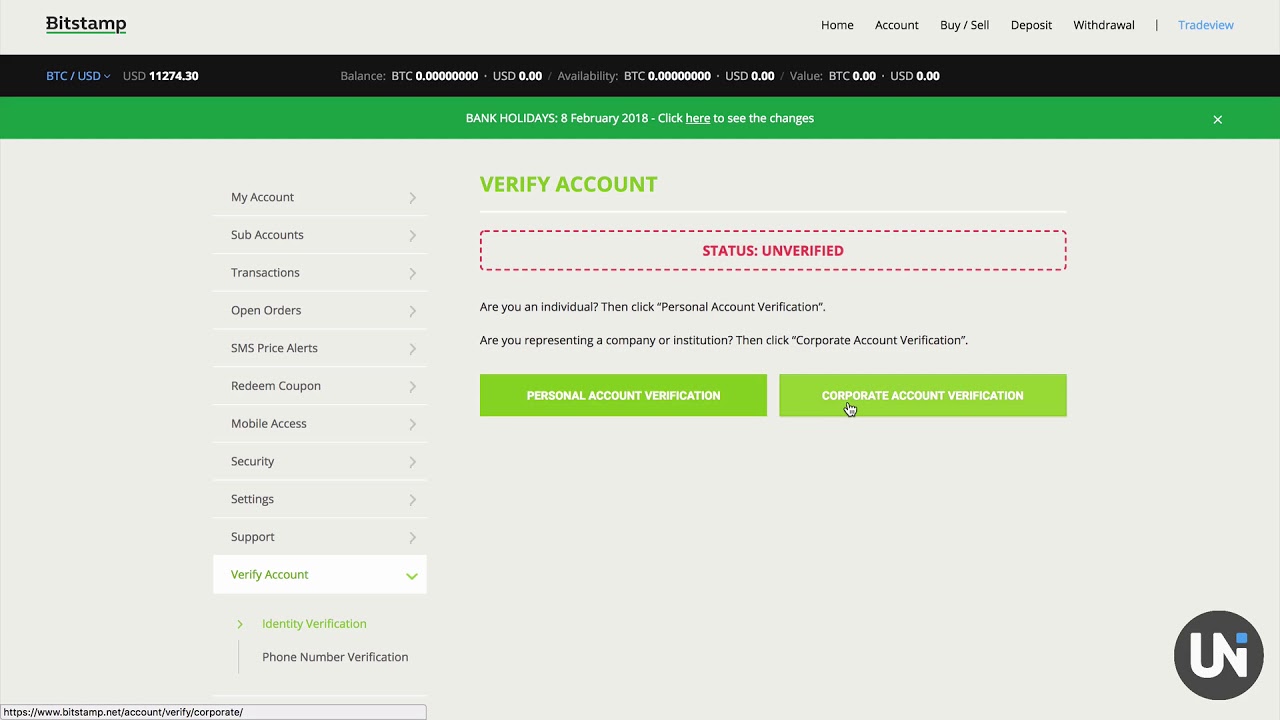Expand Settings chevron arrow
This screenshot has width=1280, height=720.
click(x=412, y=500)
